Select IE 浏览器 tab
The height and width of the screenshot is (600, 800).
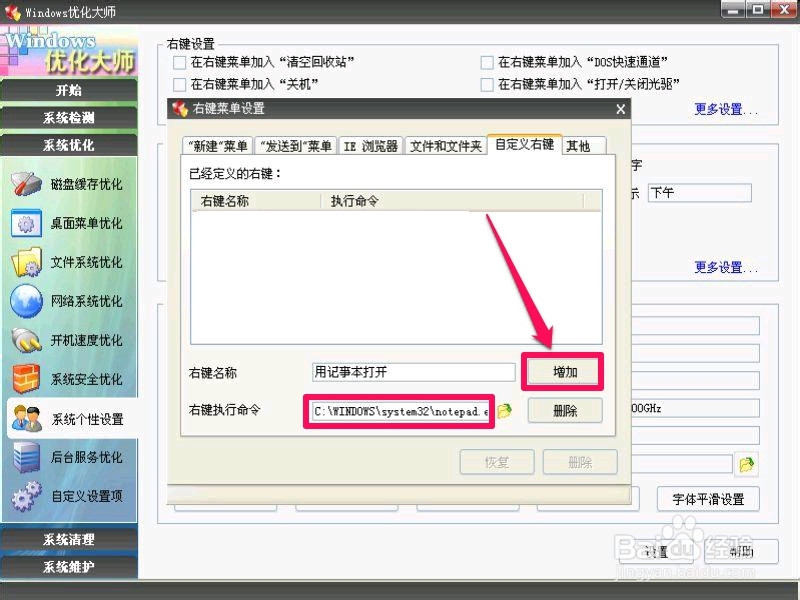point(370,146)
